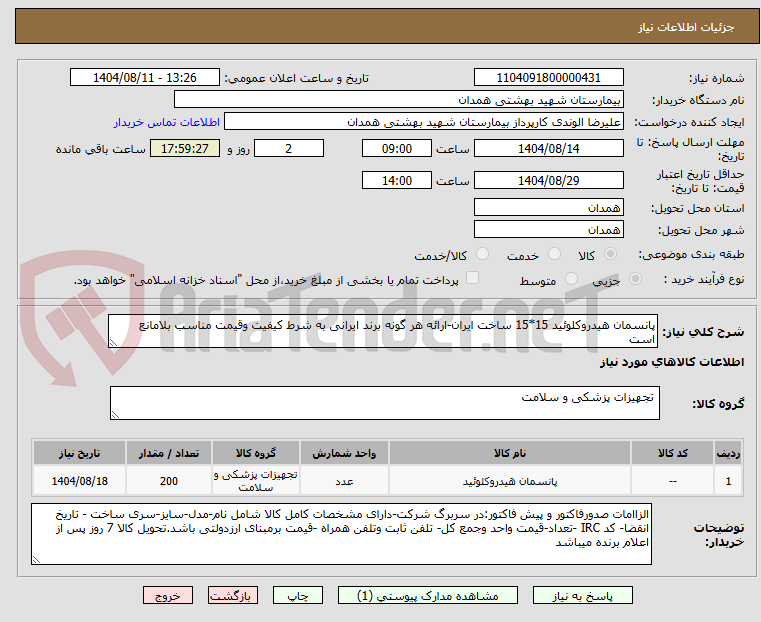Click the resize handle of گروه کالا box
Screen dimensions: 761x622
coord(116,414)
